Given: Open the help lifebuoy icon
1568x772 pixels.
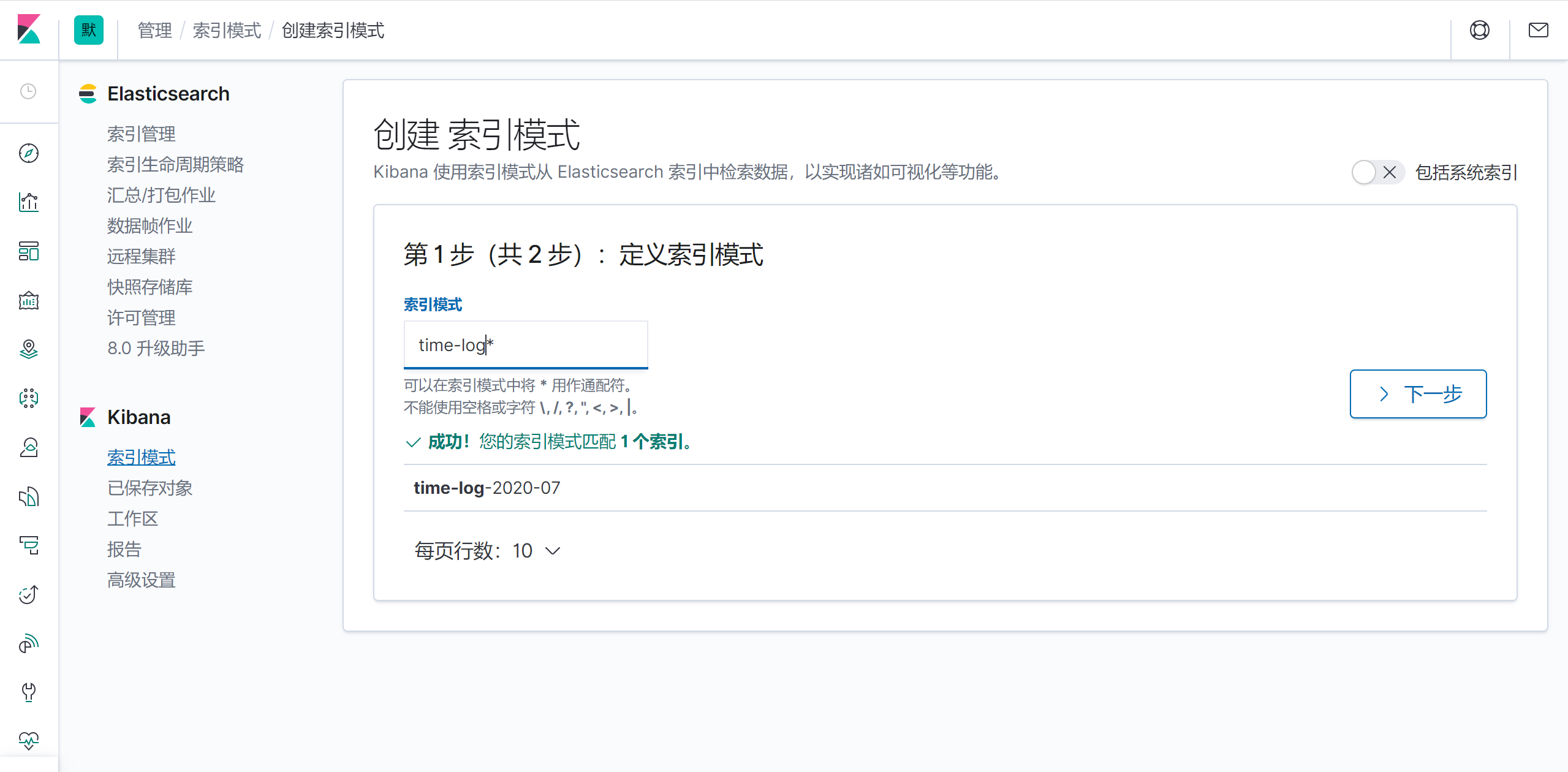Looking at the screenshot, I should click(x=1480, y=30).
